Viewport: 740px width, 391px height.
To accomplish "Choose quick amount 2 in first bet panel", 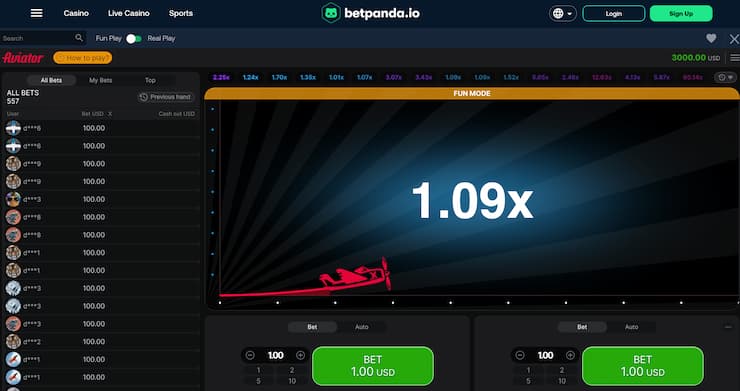I will [x=292, y=370].
